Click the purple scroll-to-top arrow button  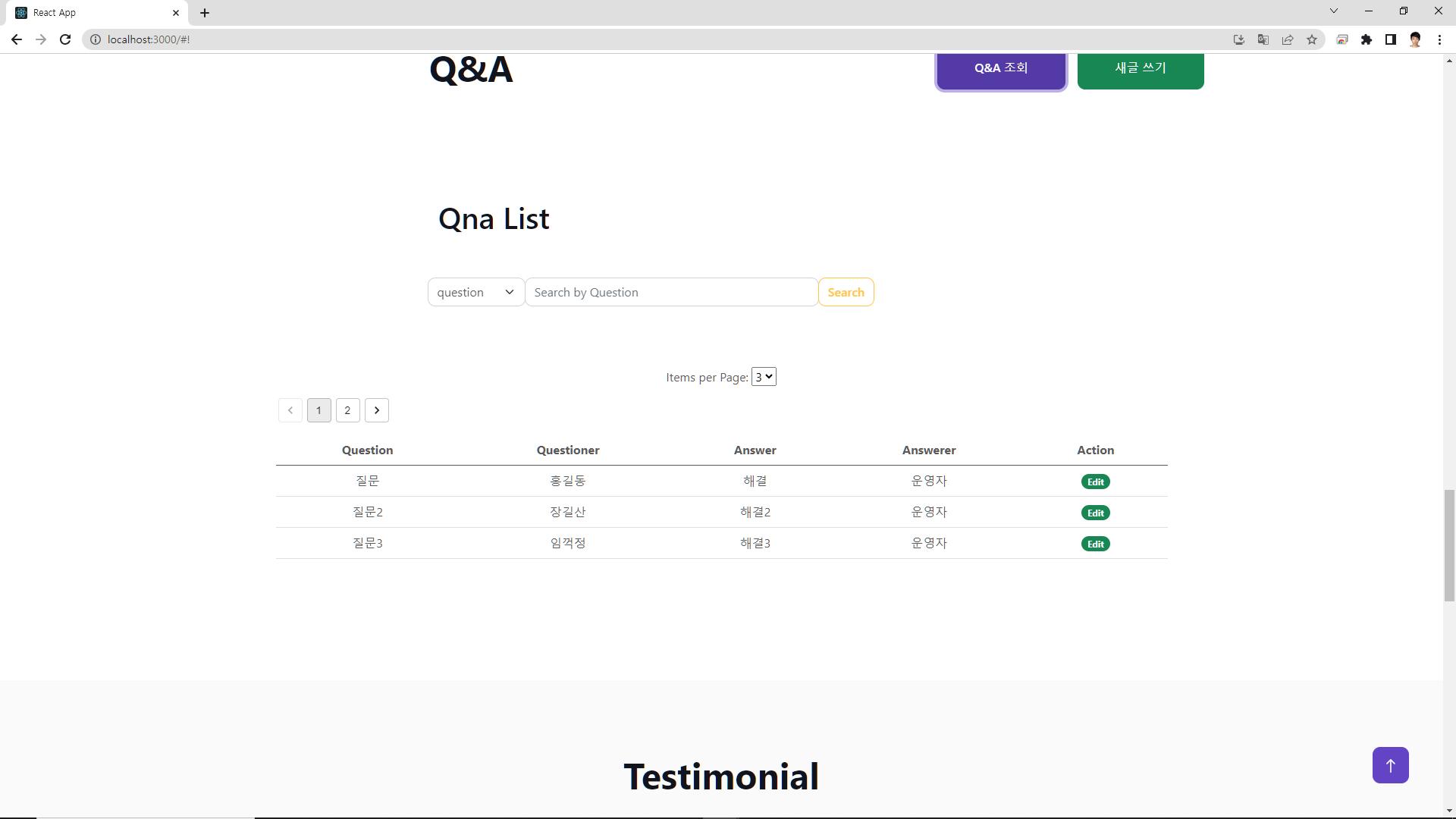click(x=1390, y=765)
